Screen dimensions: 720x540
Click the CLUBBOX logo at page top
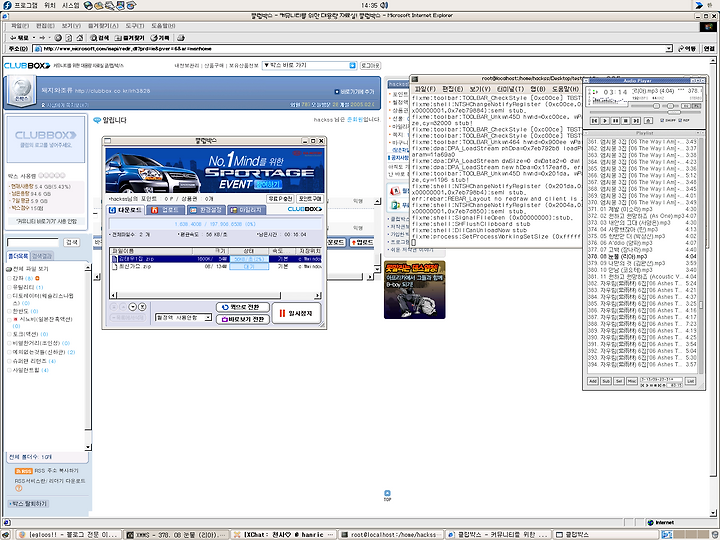click(27, 66)
